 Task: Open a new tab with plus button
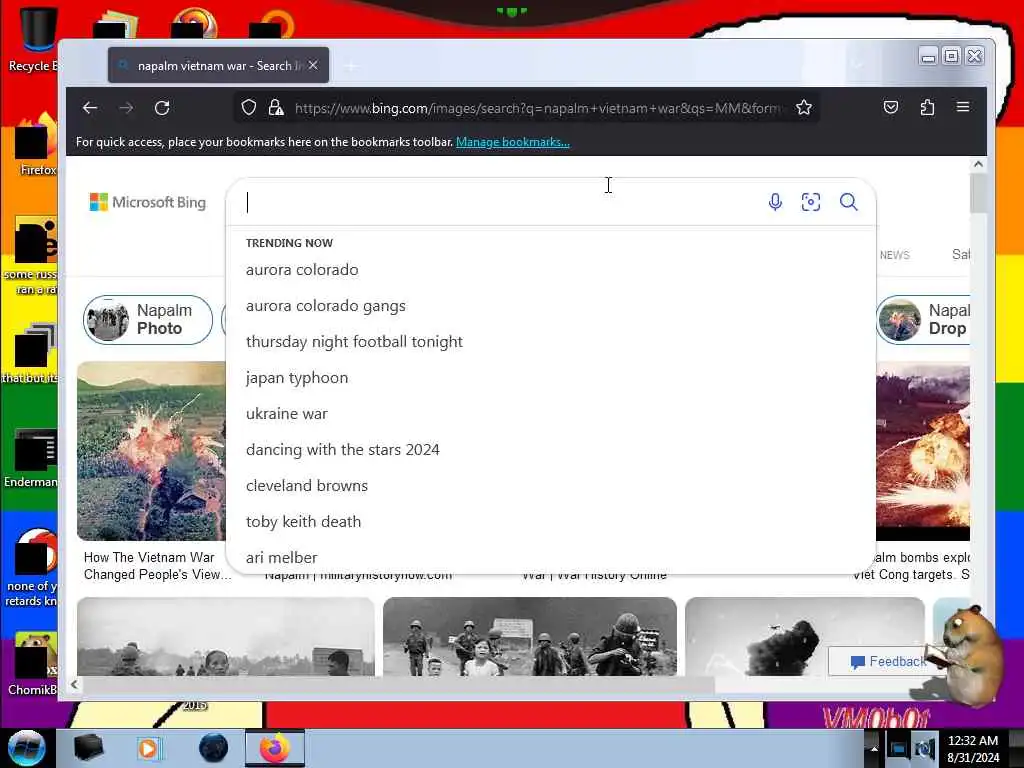pyautogui.click(x=351, y=66)
